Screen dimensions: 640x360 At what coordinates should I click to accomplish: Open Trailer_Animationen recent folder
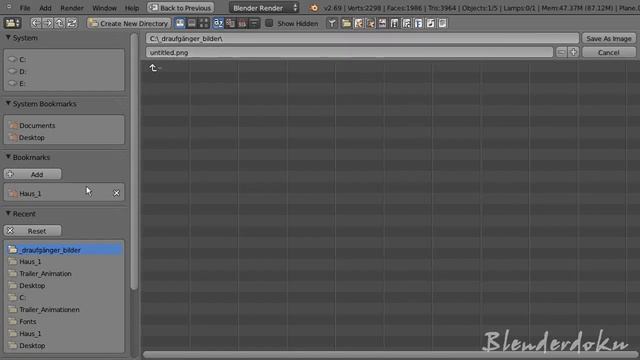click(64, 309)
